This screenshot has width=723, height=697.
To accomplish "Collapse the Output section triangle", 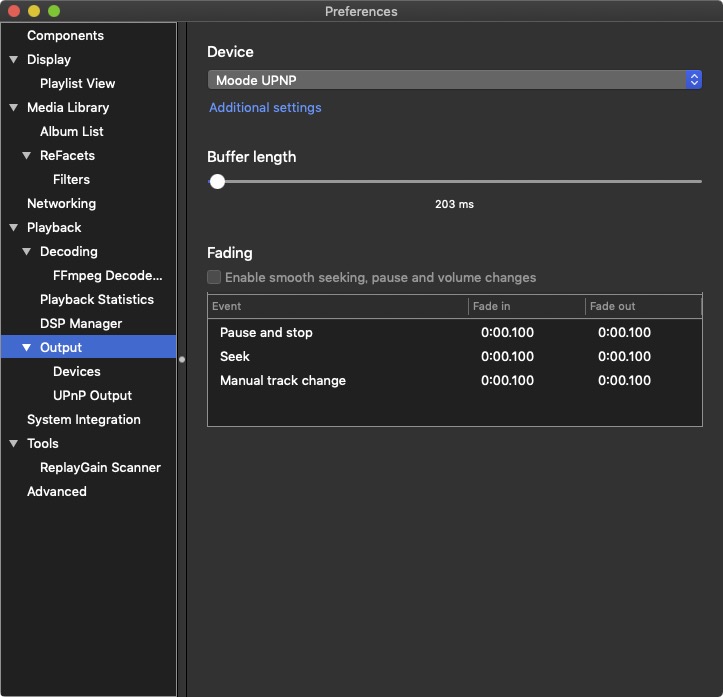I will click(x=27, y=348).
